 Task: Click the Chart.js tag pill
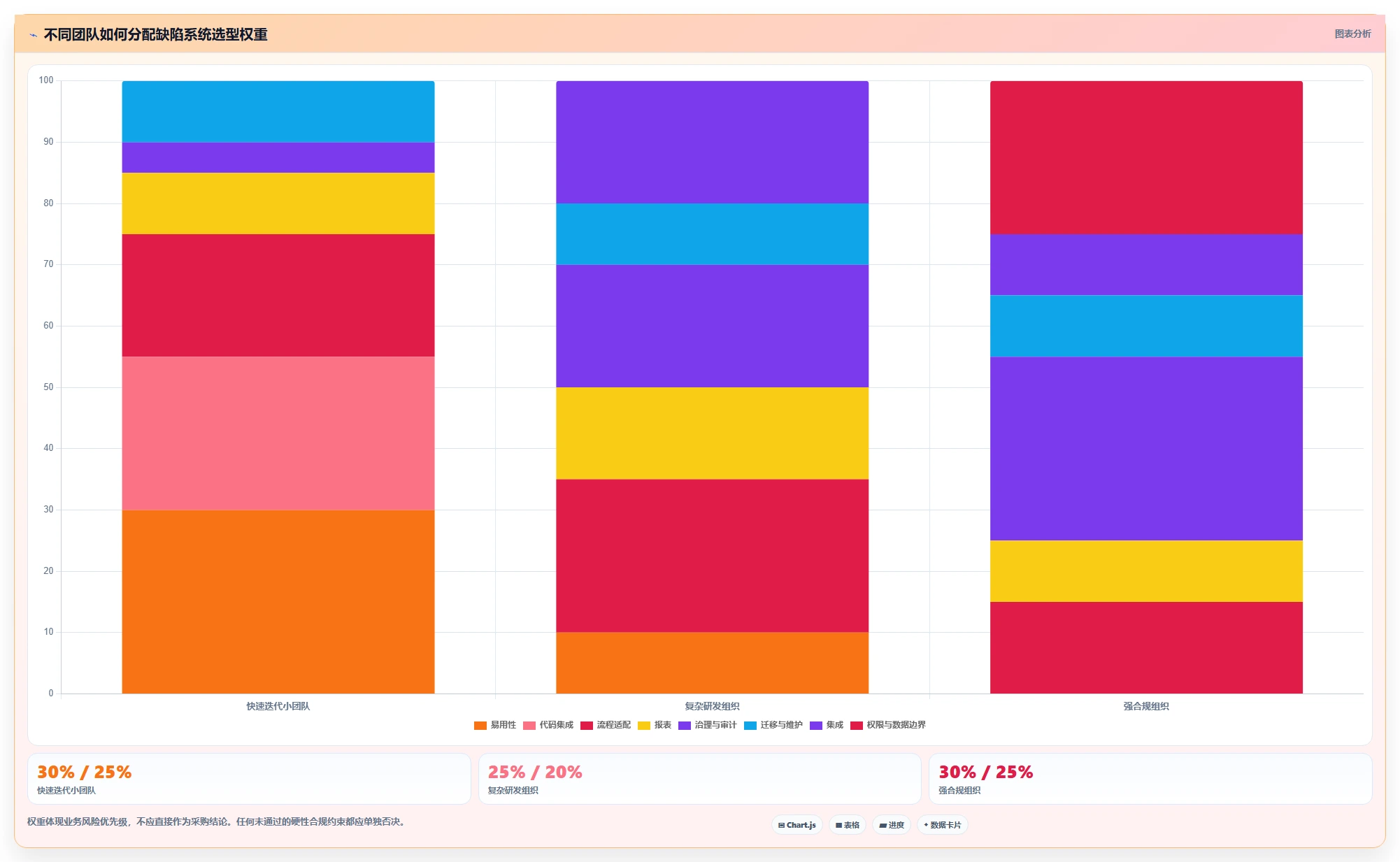pos(797,825)
